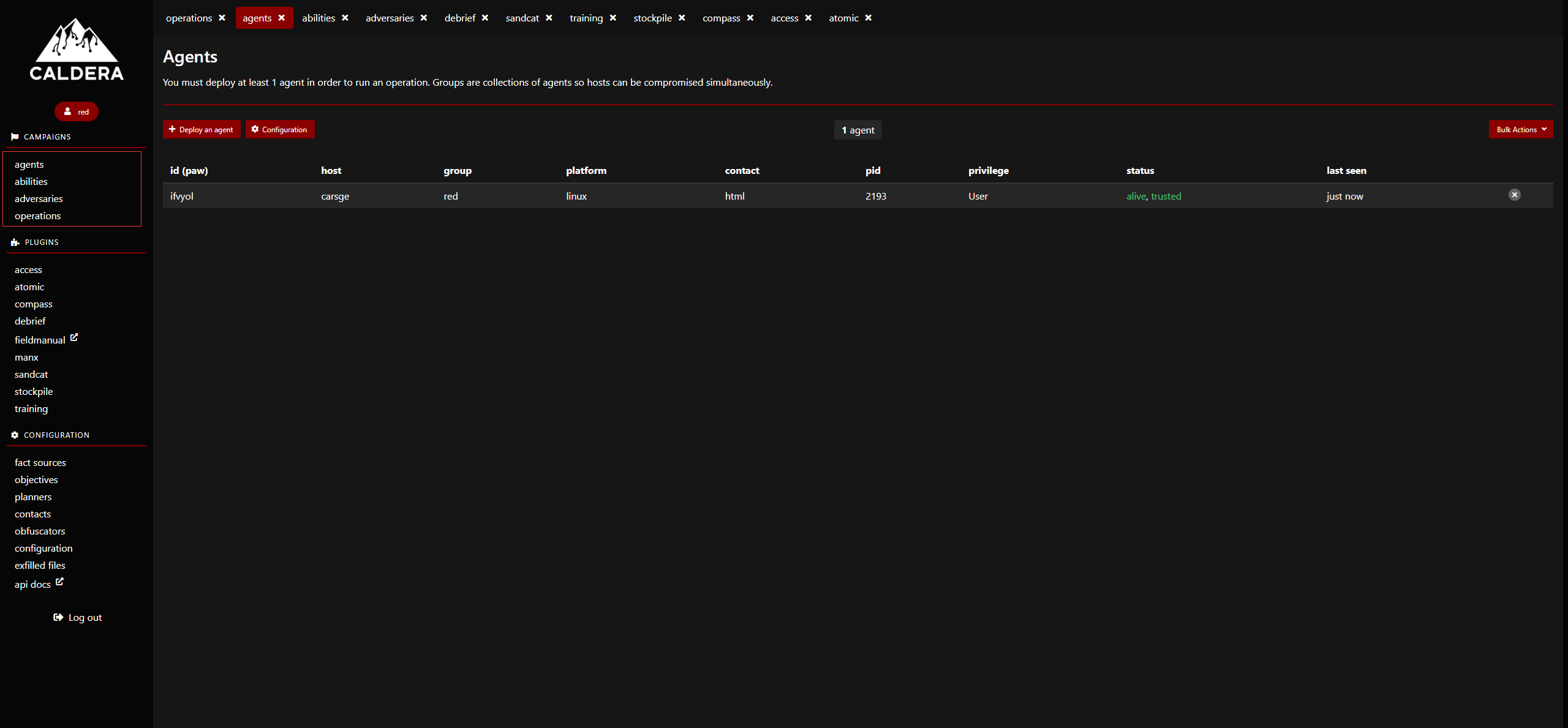Viewport: 1568px width, 728px height.
Task: Close the agents tab with its X icon
Action: 282,18
